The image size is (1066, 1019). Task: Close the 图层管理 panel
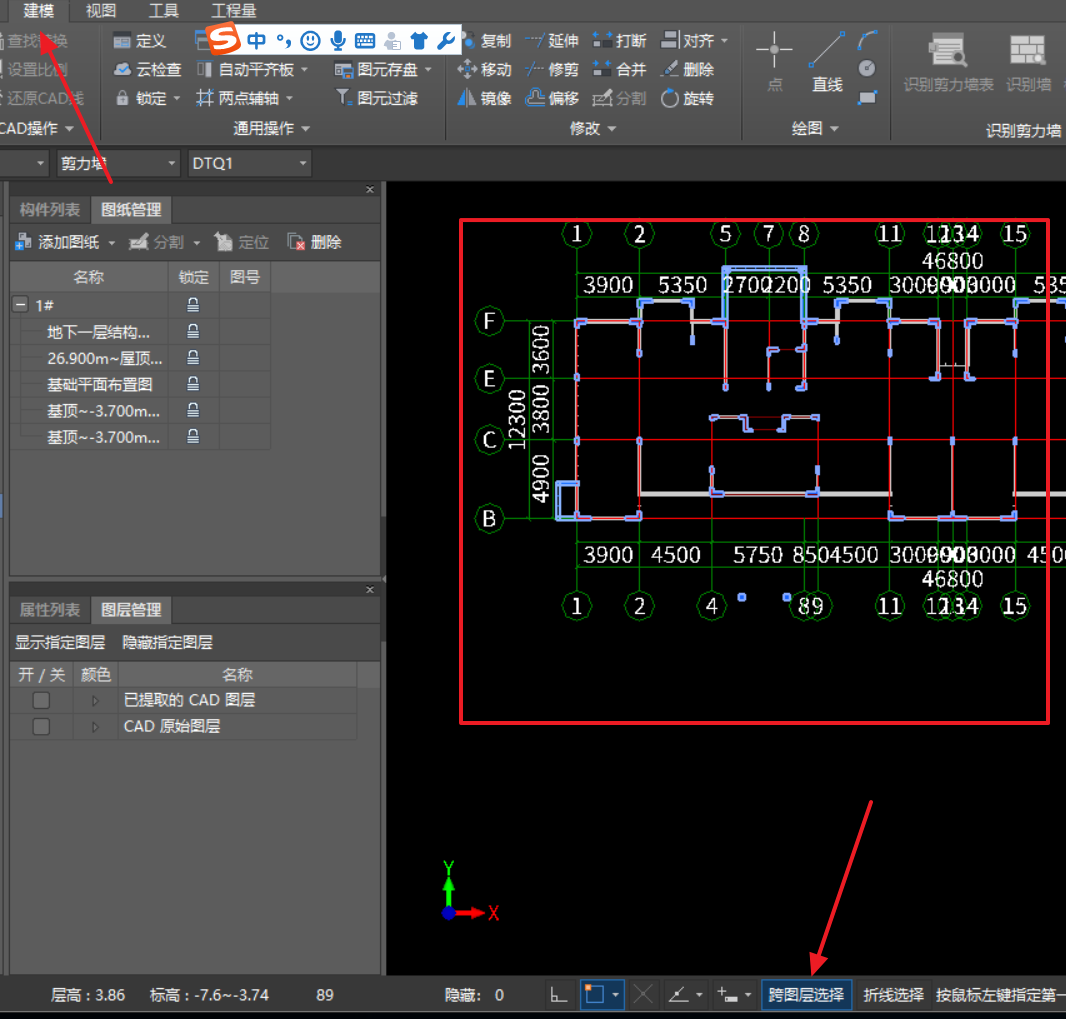[370, 589]
